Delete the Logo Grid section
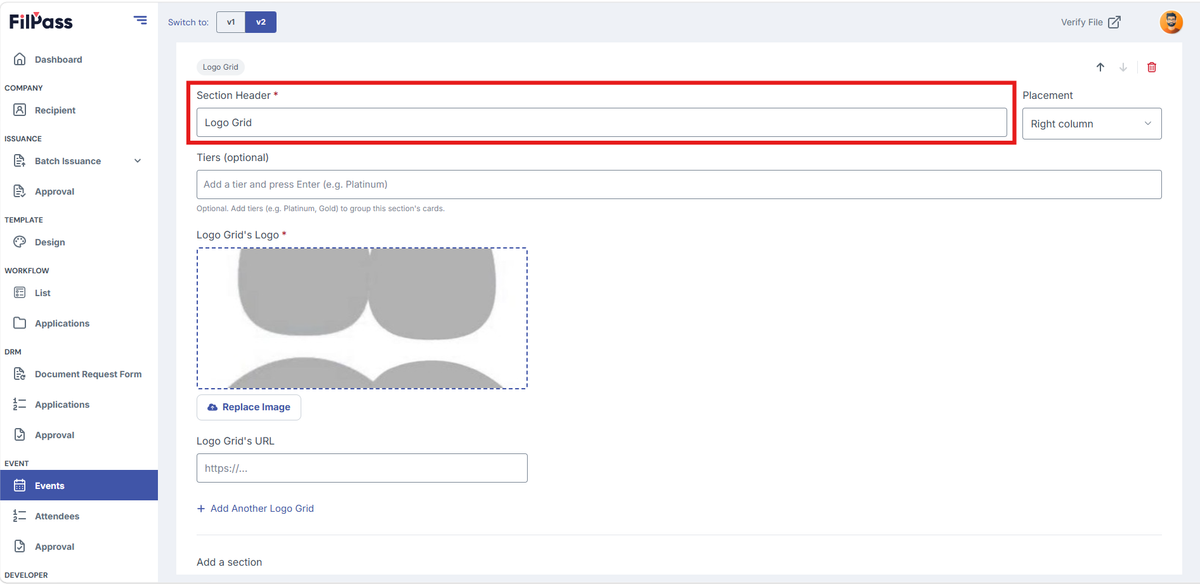 (x=1152, y=67)
